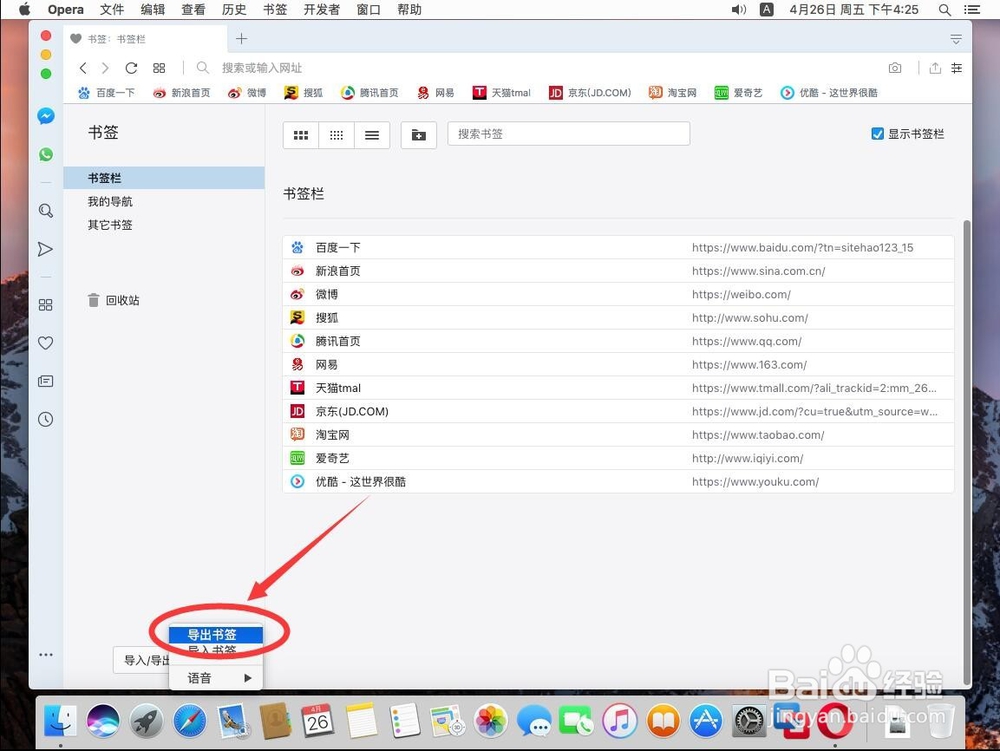Reload the current page
1000x751 pixels.
pos(131,67)
